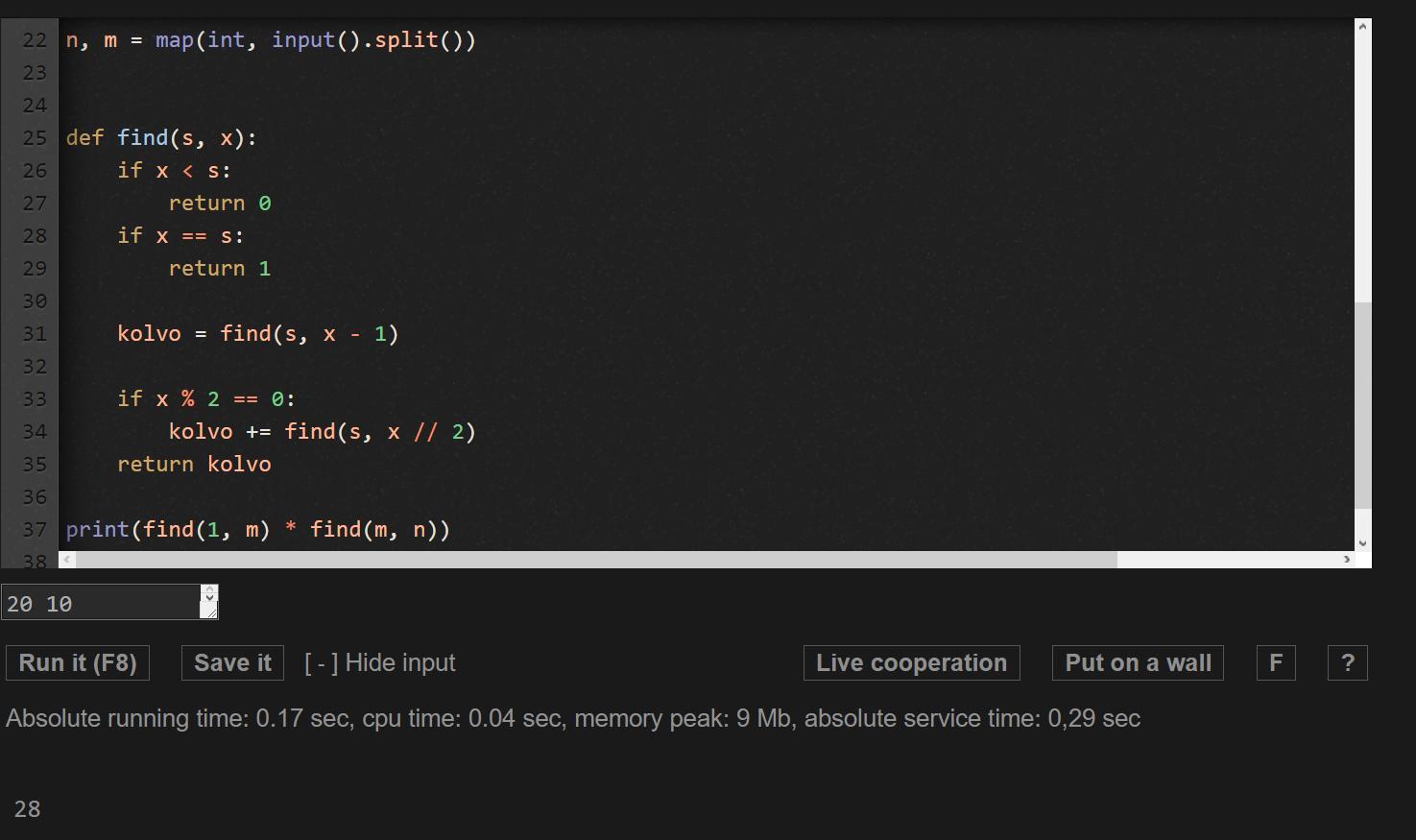Save the code with Save it
The height and width of the screenshot is (840, 1416).
[x=232, y=663]
